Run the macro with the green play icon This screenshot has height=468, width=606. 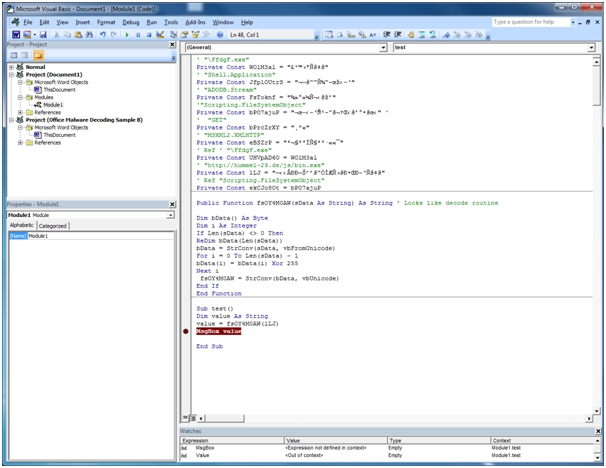(127, 35)
